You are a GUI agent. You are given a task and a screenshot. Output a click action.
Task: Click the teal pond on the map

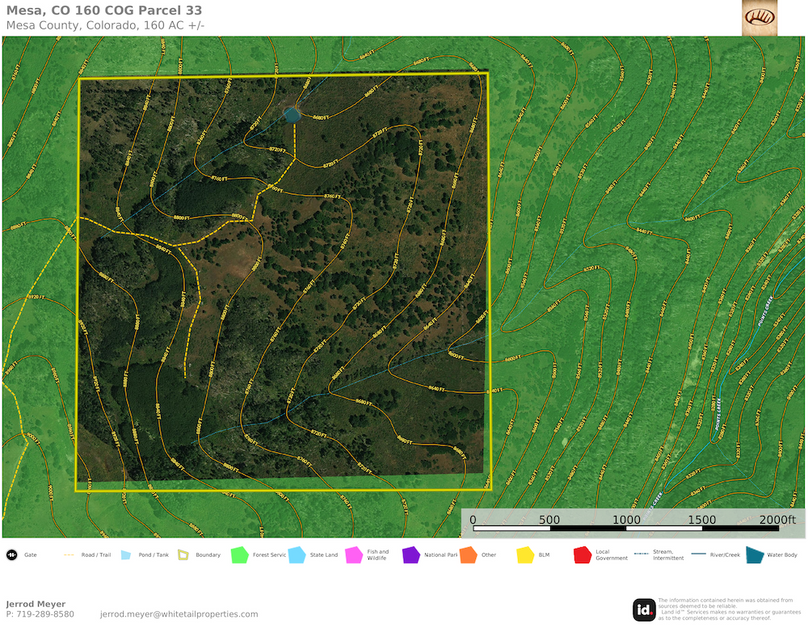click(x=291, y=115)
